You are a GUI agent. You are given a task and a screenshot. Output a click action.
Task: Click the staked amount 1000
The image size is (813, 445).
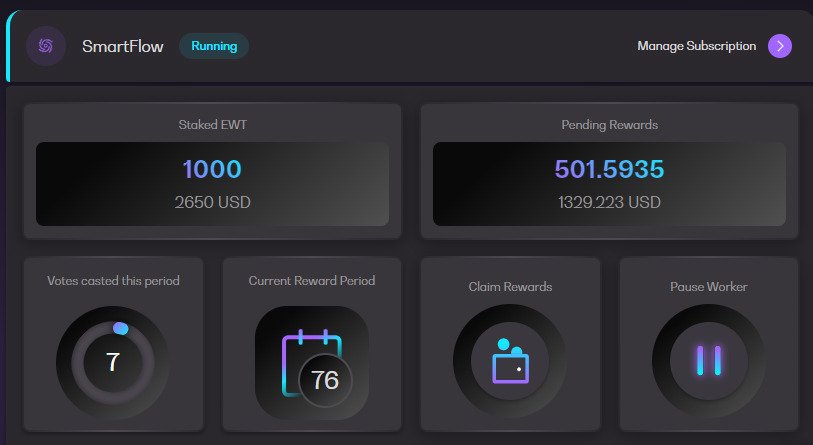coord(212,169)
